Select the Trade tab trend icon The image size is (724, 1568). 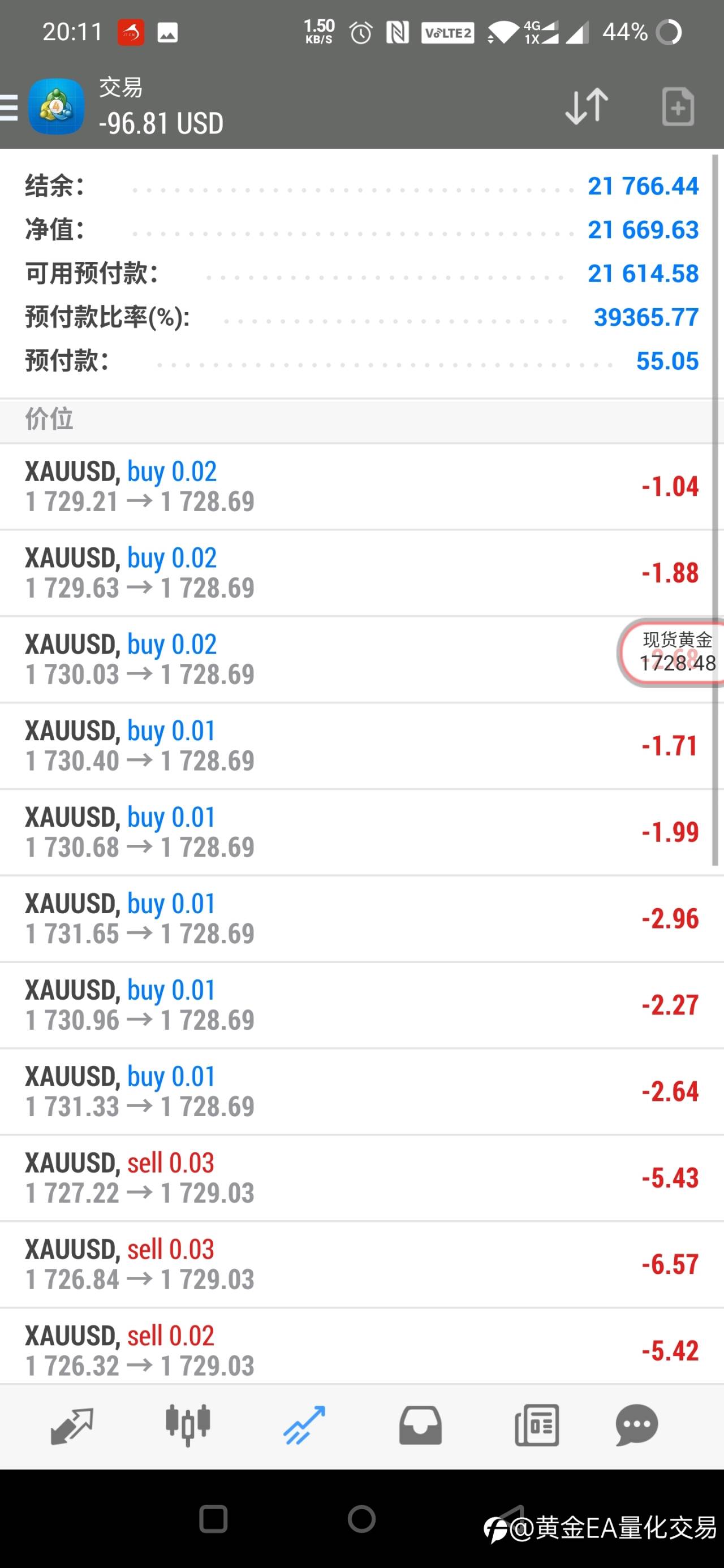pos(304,1425)
